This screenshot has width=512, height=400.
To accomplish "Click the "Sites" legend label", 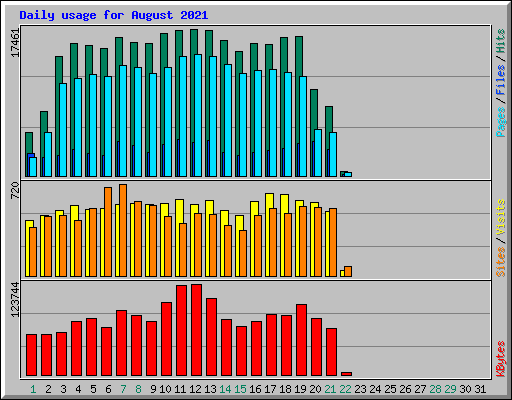I will (x=501, y=262).
